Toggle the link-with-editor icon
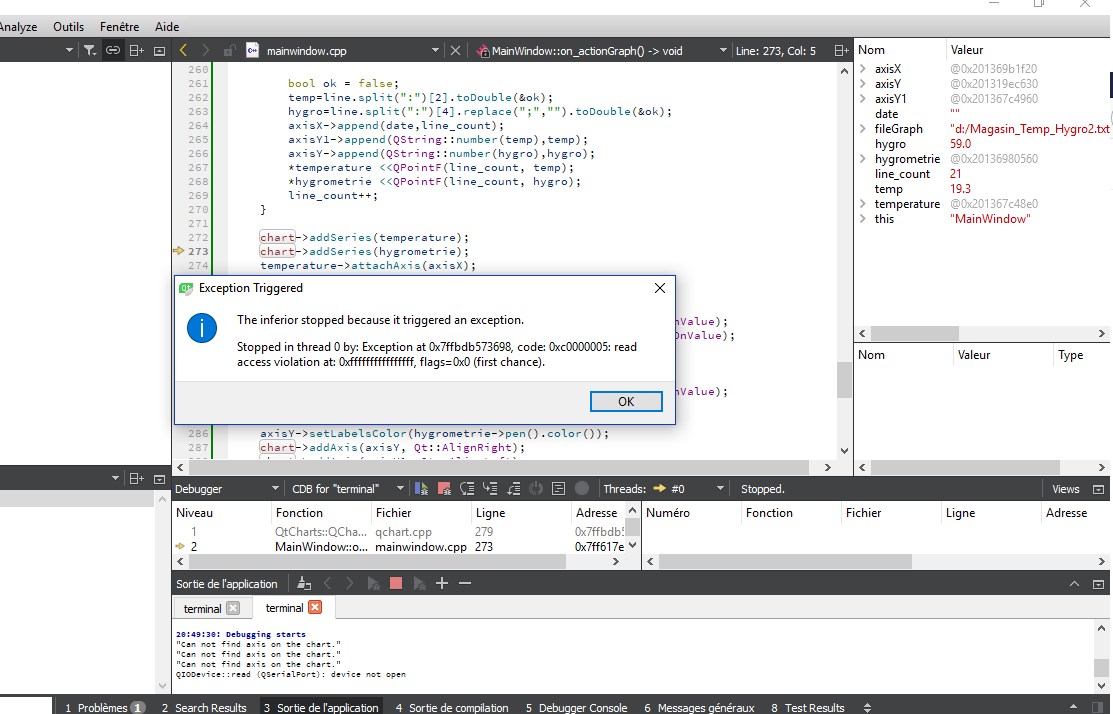This screenshot has height=714, width=1113. [112, 50]
